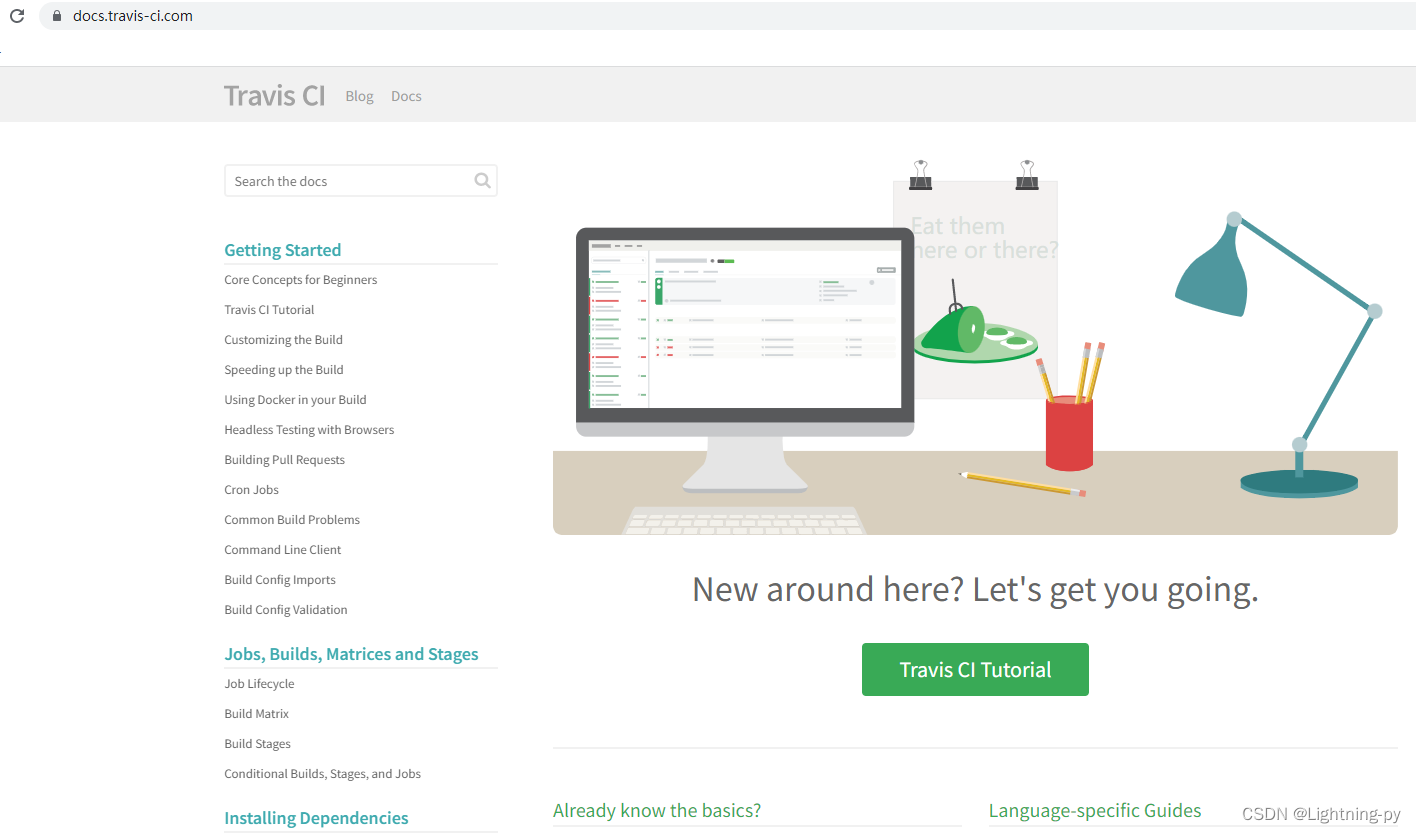This screenshot has height=833, width=1416.
Task: Open Core Concepts for Beginners
Action: coord(301,280)
